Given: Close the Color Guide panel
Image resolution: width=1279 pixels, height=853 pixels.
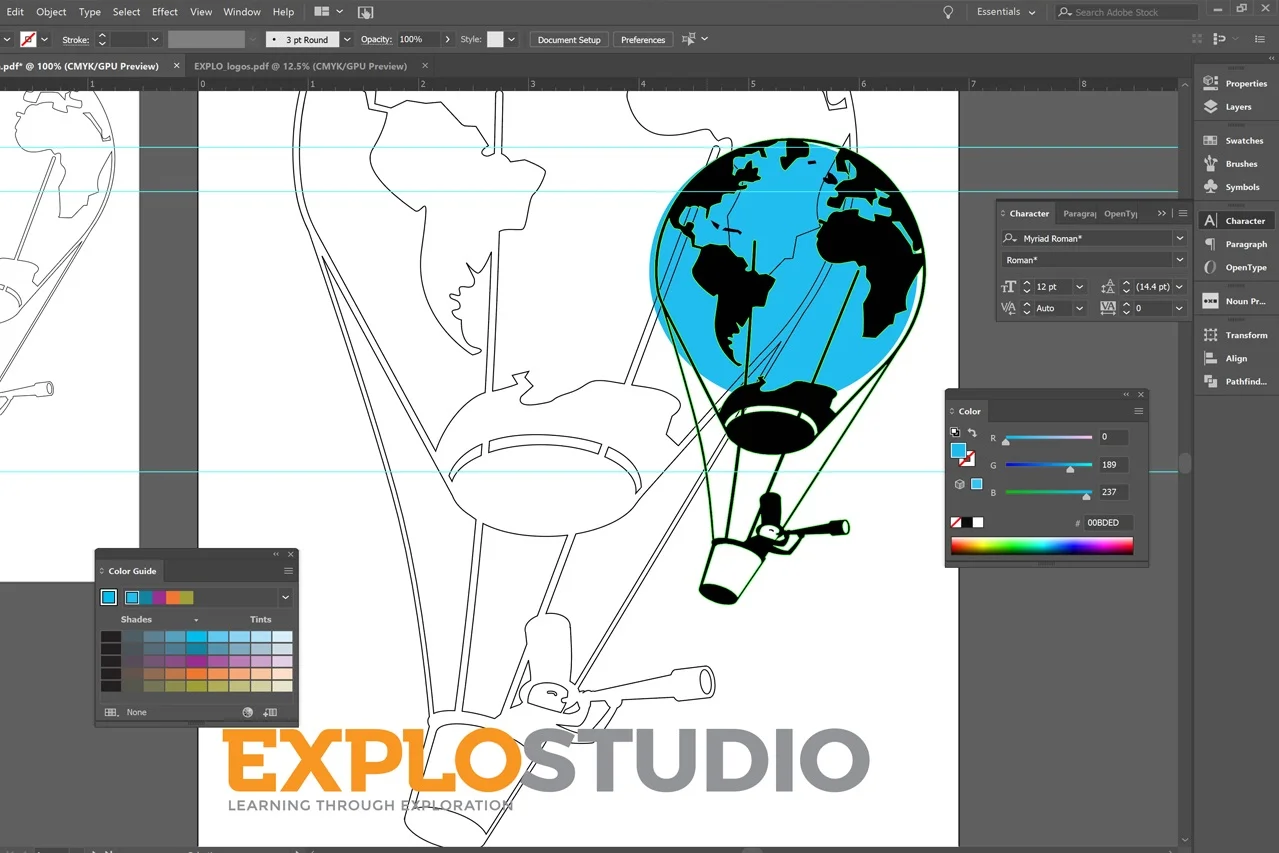Looking at the screenshot, I should [x=291, y=554].
